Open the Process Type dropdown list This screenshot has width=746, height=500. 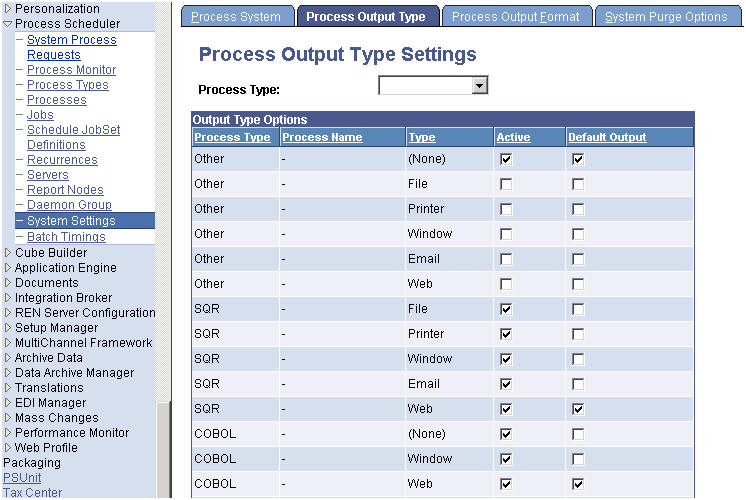(x=480, y=87)
